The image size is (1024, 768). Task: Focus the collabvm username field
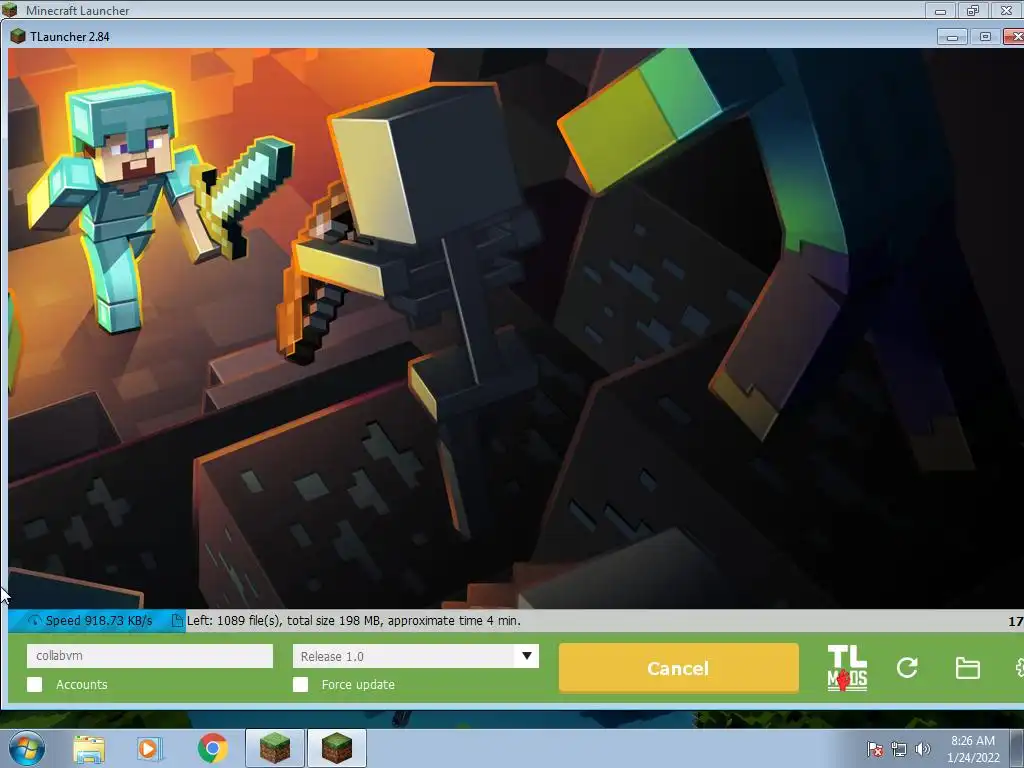[x=150, y=656]
